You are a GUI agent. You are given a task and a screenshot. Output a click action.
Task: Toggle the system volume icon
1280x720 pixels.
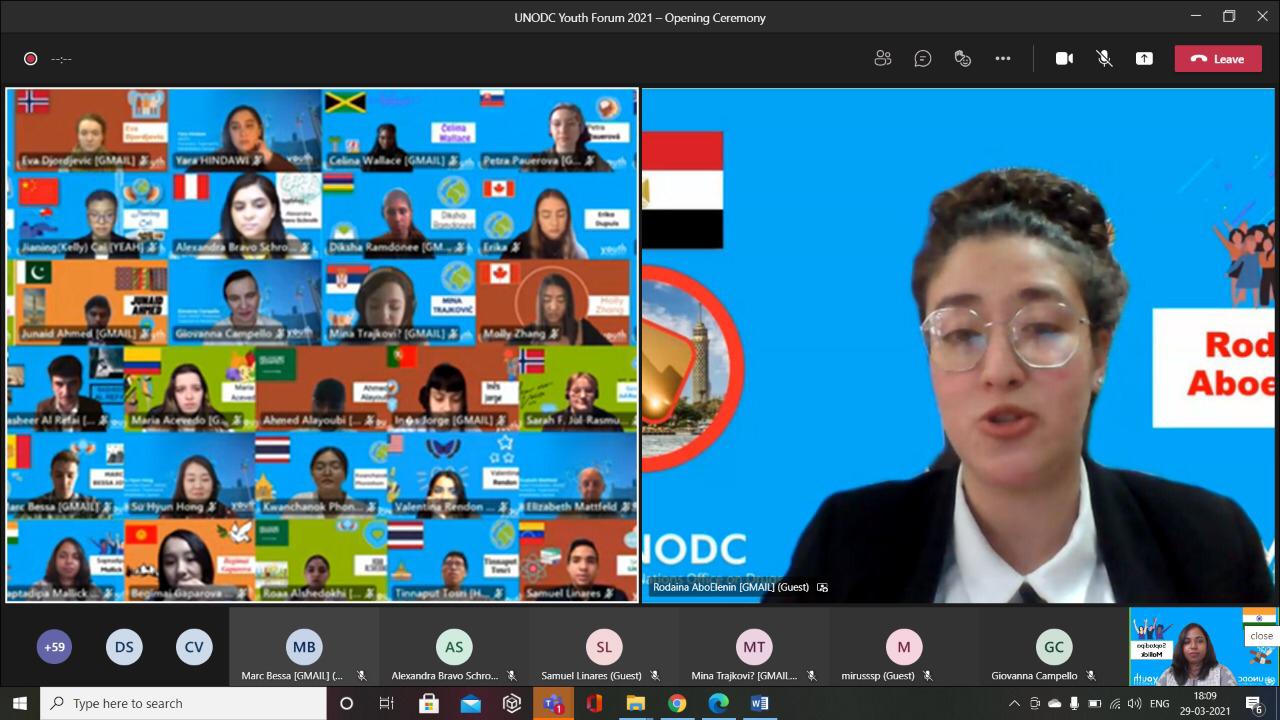[1134, 704]
